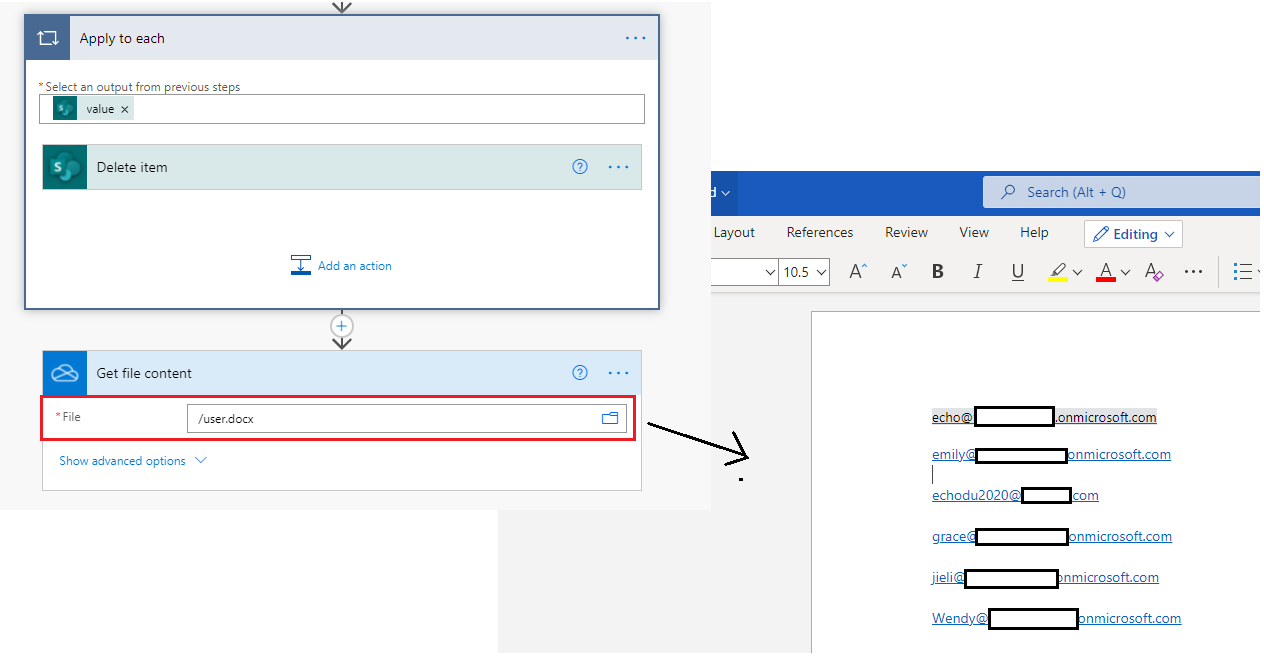The height and width of the screenshot is (665, 1264).
Task: Expand Show advanced options
Action: (x=133, y=461)
